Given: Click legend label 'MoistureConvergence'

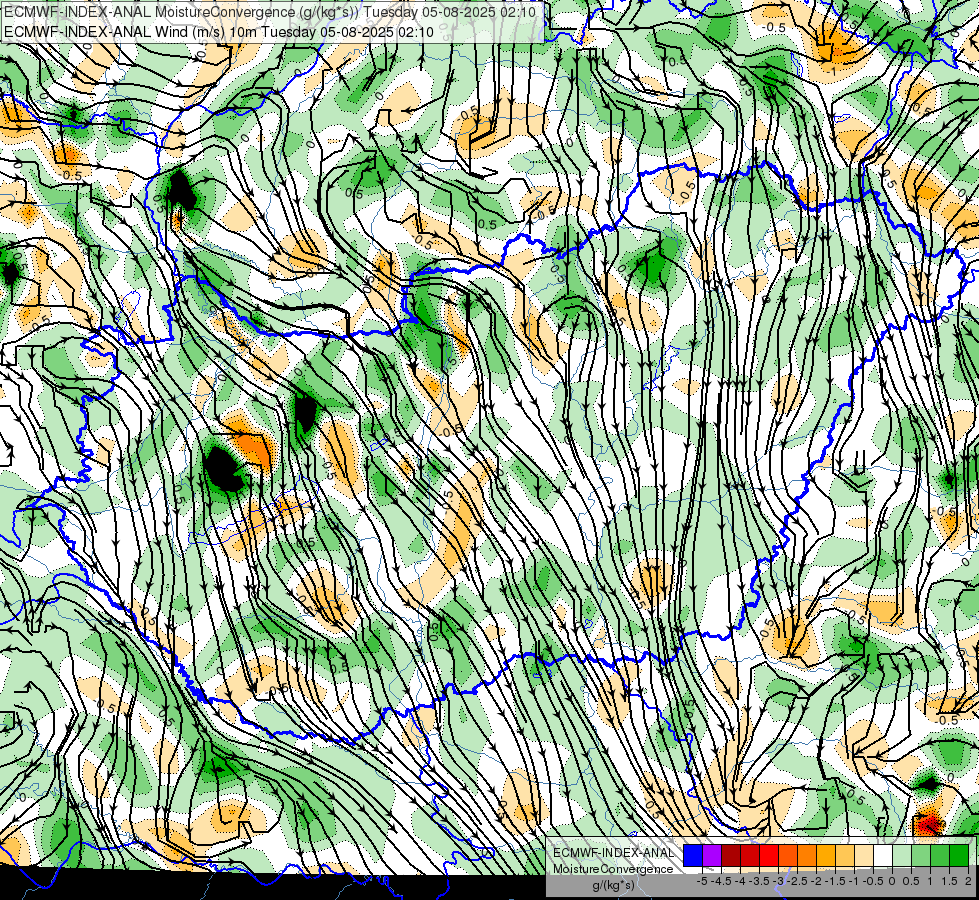Looking at the screenshot, I should [x=613, y=869].
